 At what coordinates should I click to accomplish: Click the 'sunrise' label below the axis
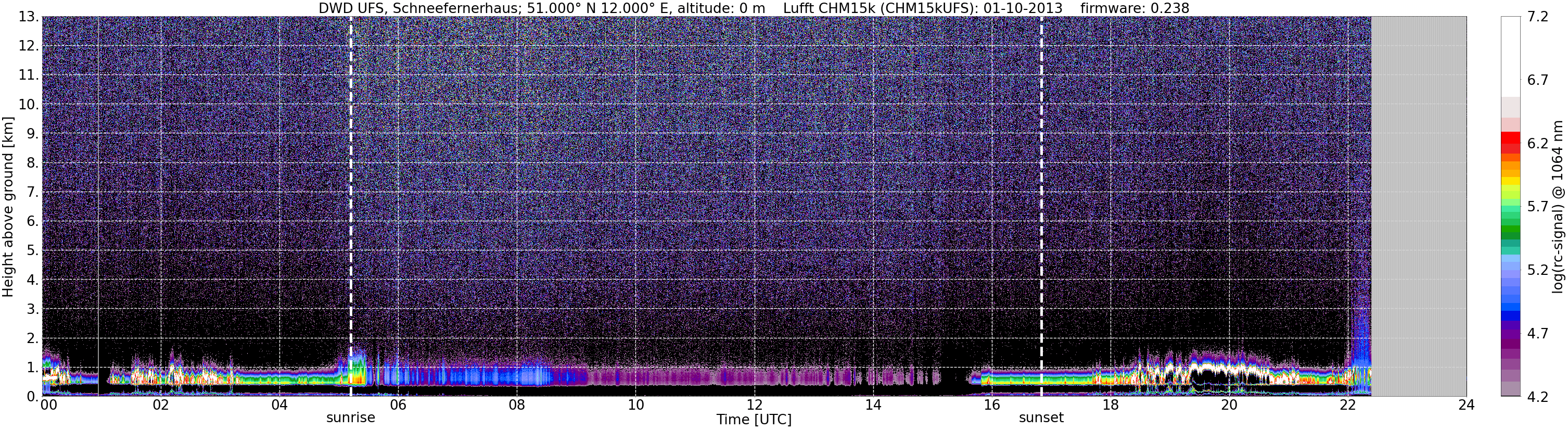click(351, 418)
